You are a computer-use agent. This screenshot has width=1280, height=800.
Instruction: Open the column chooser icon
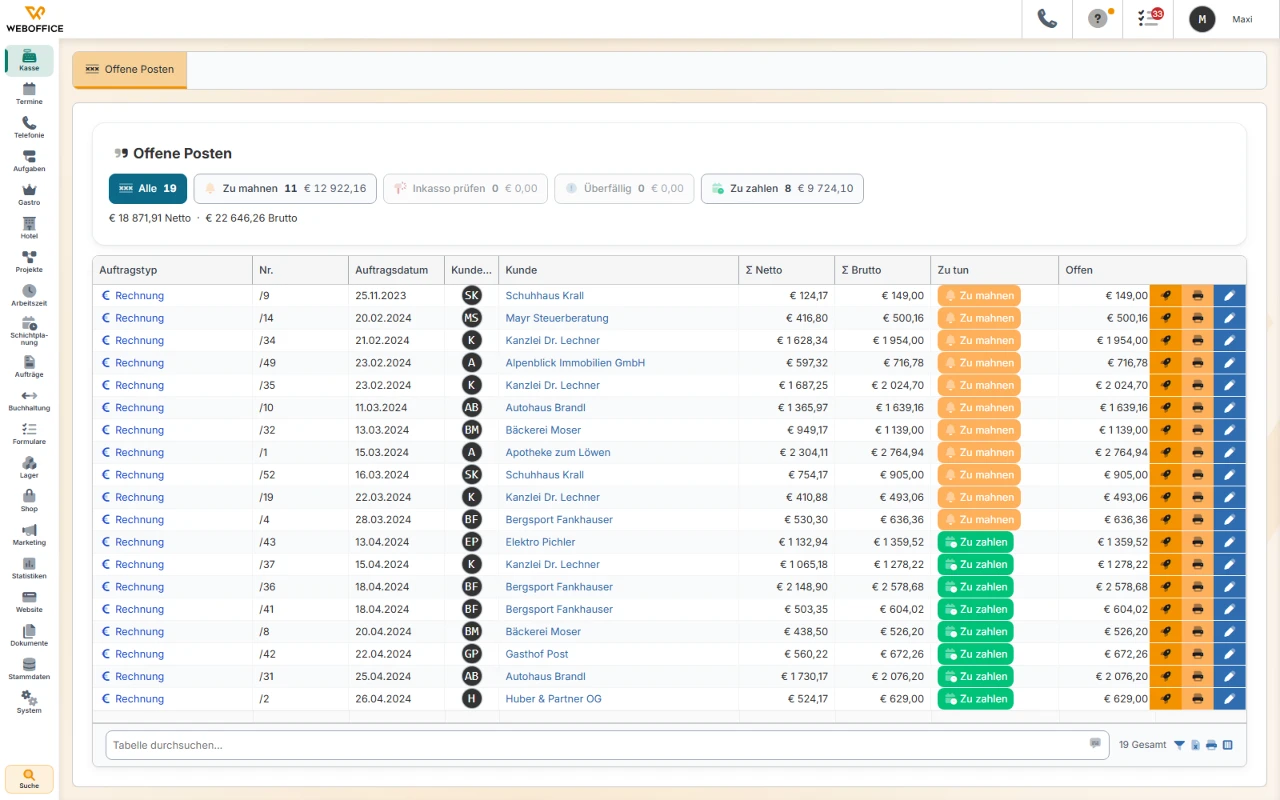point(1228,745)
